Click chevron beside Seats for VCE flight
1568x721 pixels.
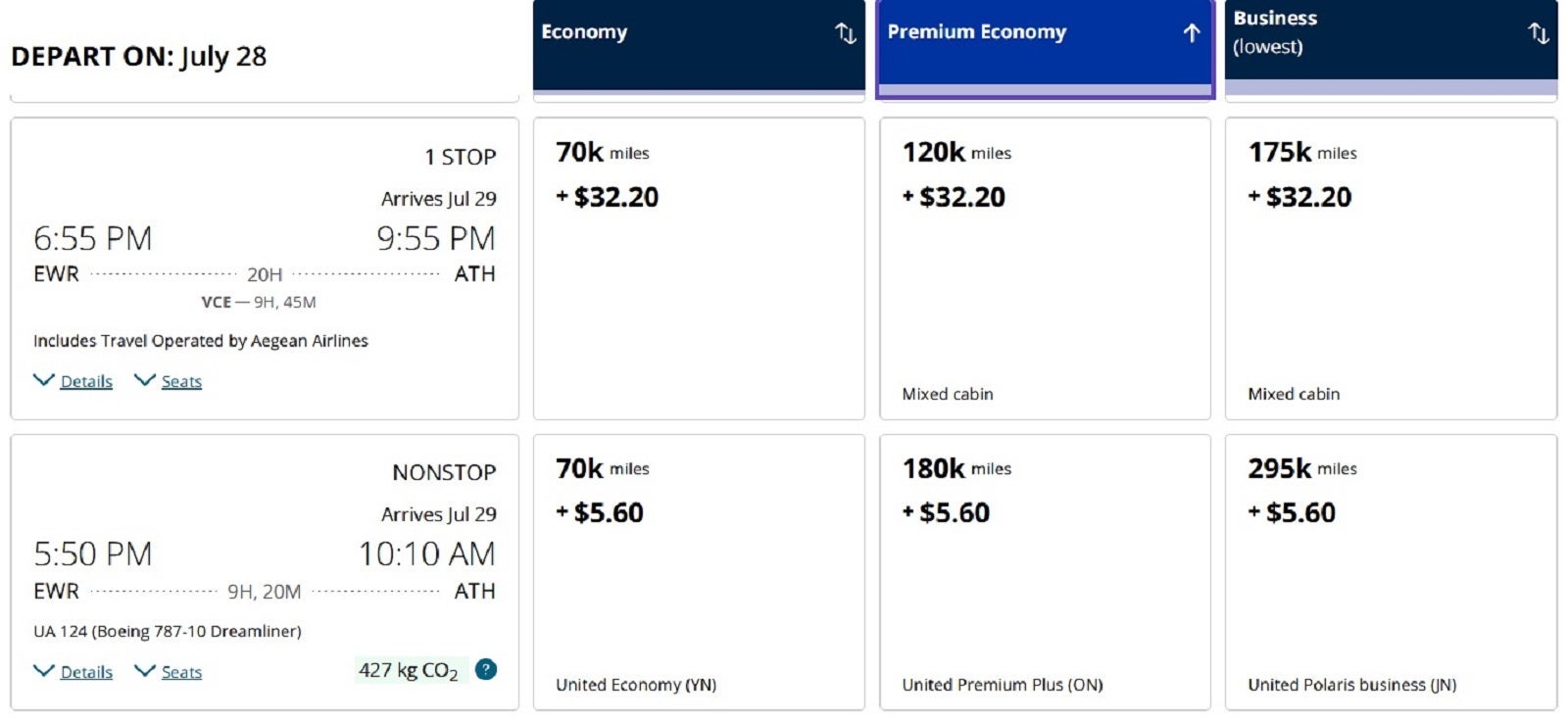click(145, 380)
